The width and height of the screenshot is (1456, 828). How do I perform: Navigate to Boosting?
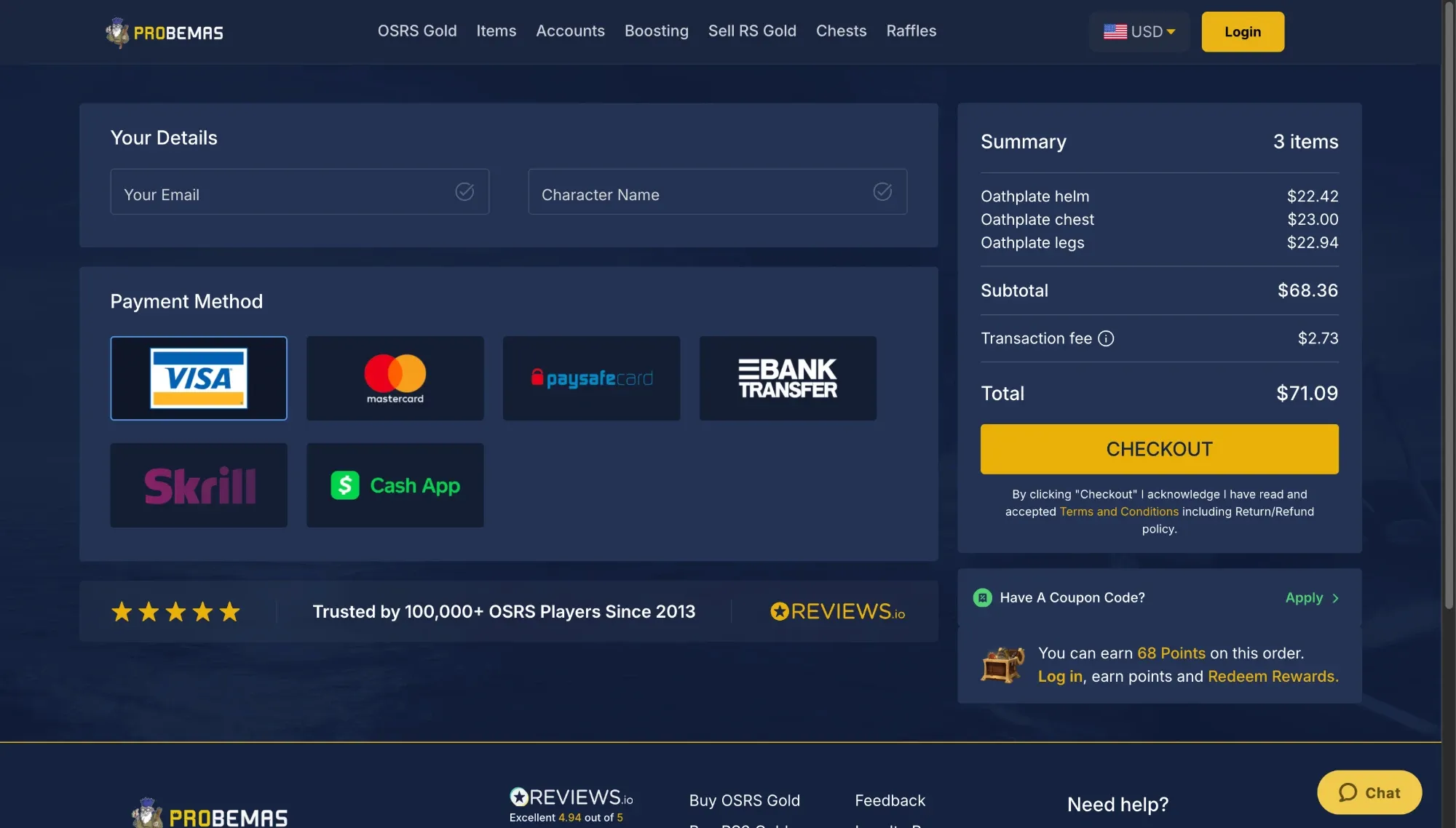pos(656,31)
